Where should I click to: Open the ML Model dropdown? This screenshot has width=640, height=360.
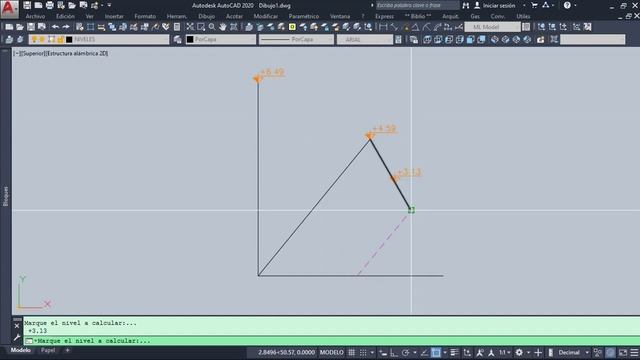coord(492,27)
